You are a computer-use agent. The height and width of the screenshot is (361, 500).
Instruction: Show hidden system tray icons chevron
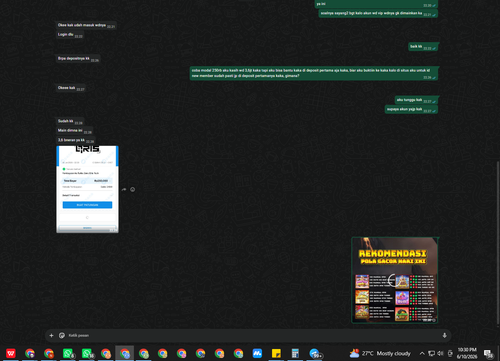pos(422,353)
